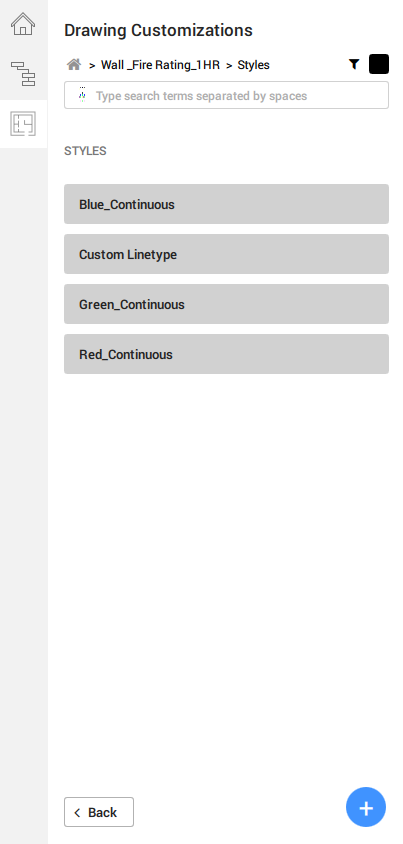Screen dimensions: 403x844
Task: Click the Drawing Customizations title
Action: tap(158, 30)
